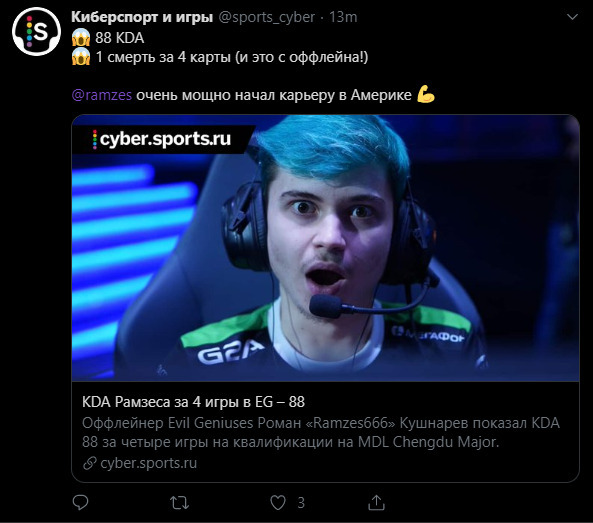
Task: Click card title KDA Рамзеса за 4 игры
Action: tap(193, 402)
